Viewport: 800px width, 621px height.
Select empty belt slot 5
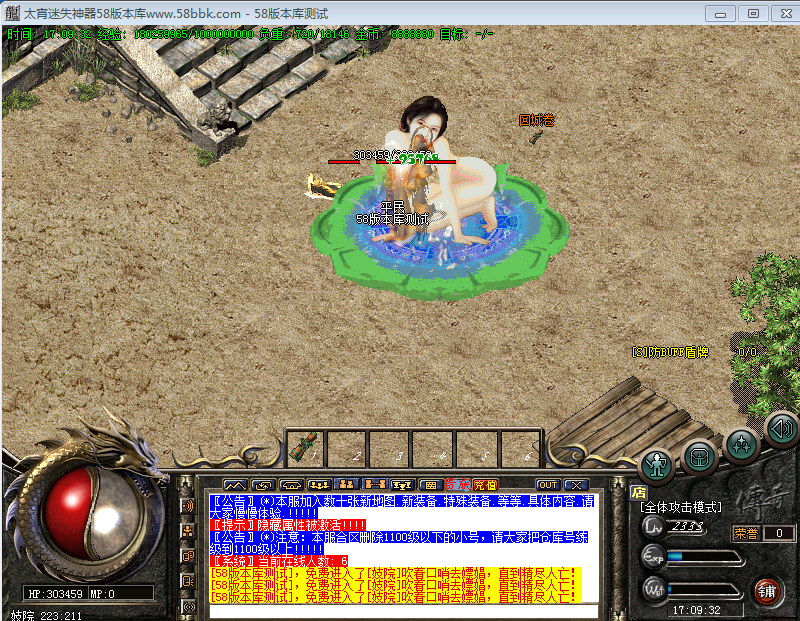click(476, 447)
